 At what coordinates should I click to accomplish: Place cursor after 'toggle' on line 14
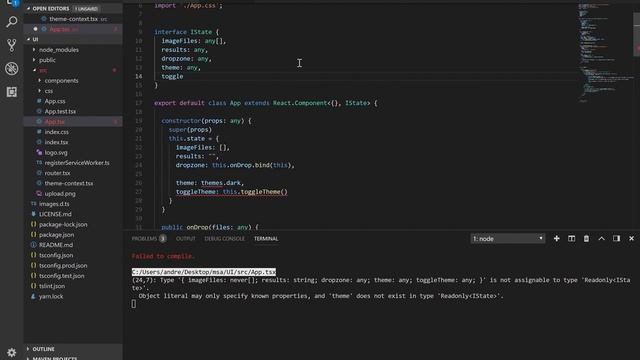[184, 76]
